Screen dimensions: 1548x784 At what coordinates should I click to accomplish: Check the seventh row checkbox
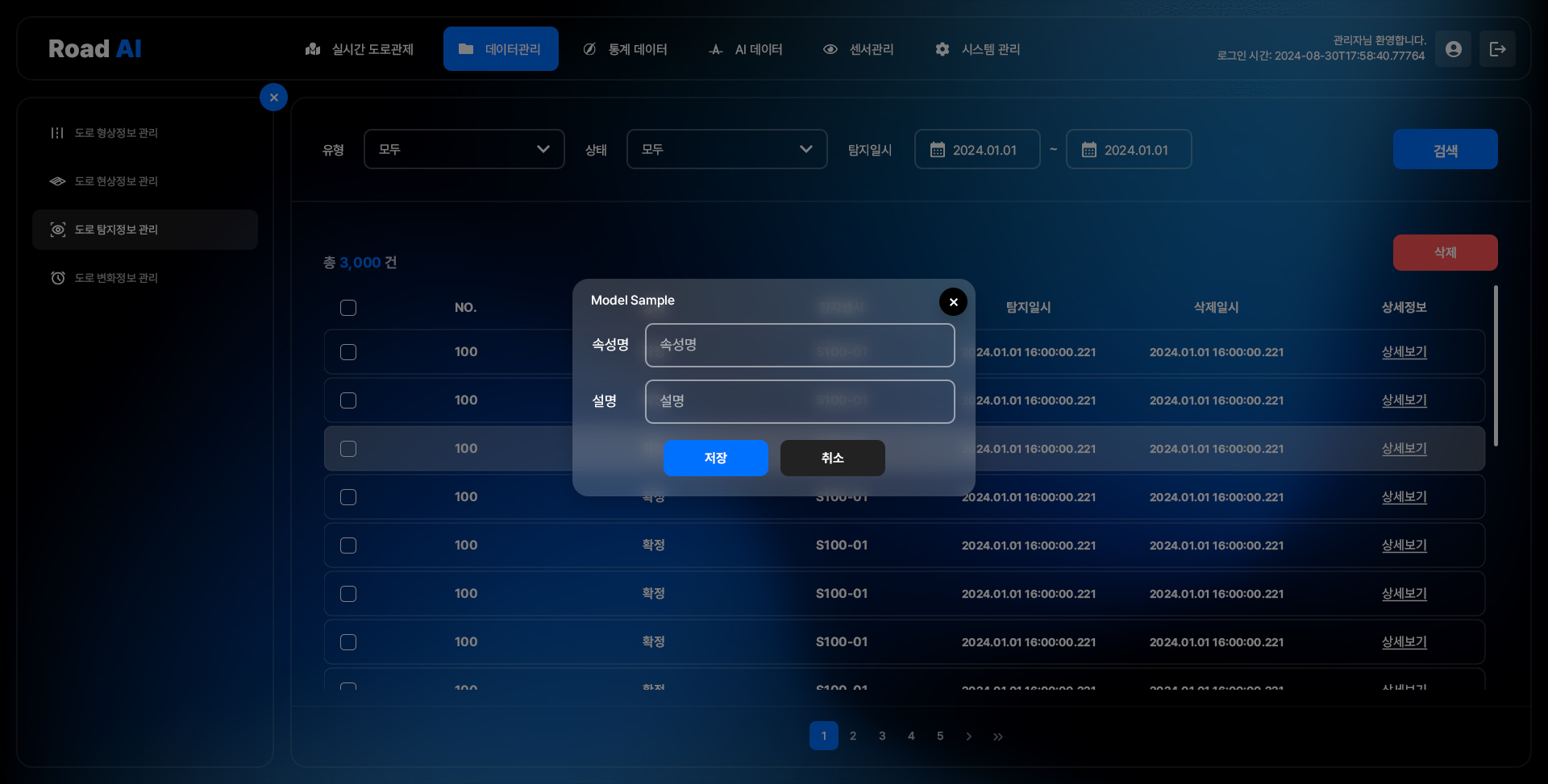pos(348,642)
